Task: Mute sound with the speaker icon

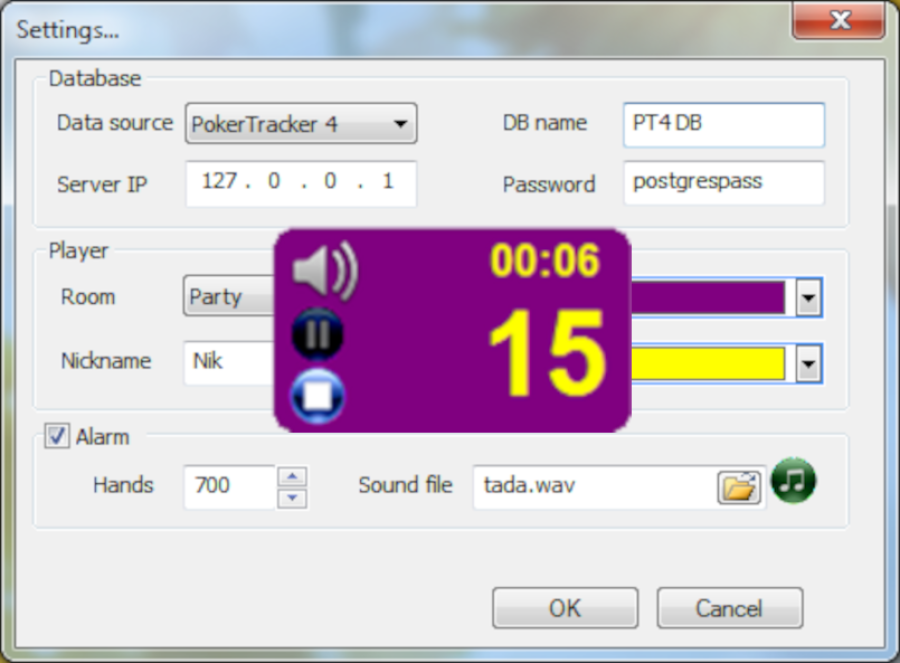Action: (x=323, y=272)
